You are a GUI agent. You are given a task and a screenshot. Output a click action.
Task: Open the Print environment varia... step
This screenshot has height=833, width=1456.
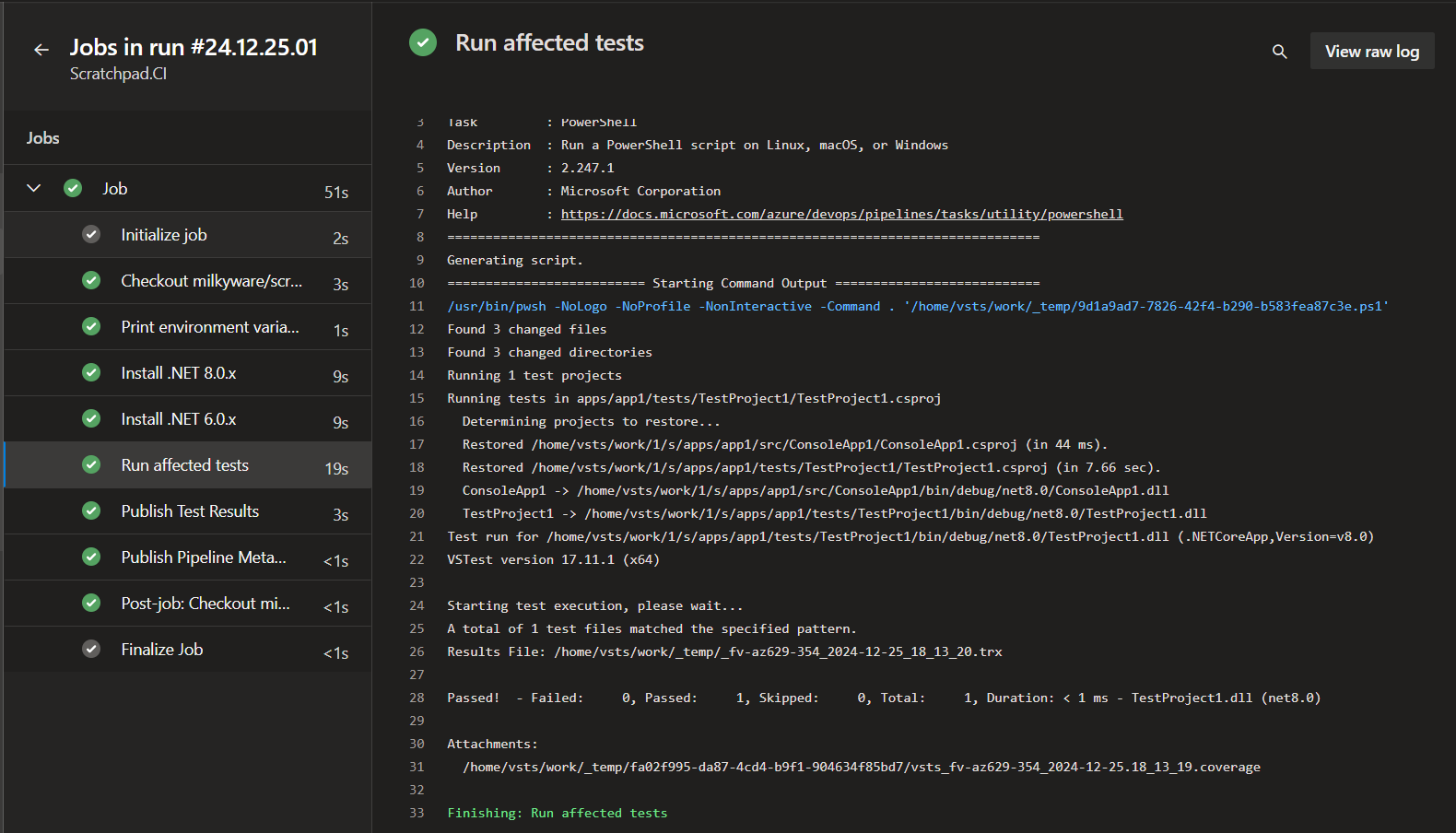[188, 327]
